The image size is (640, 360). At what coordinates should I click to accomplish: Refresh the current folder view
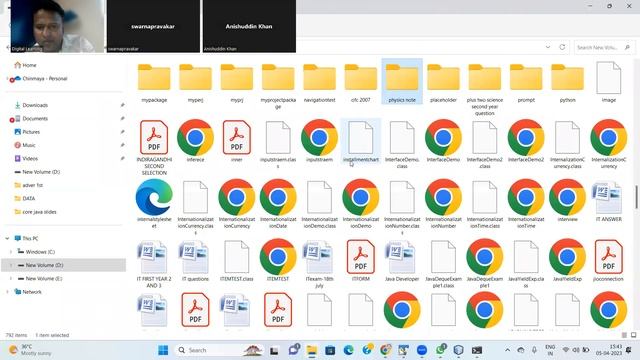(x=562, y=47)
